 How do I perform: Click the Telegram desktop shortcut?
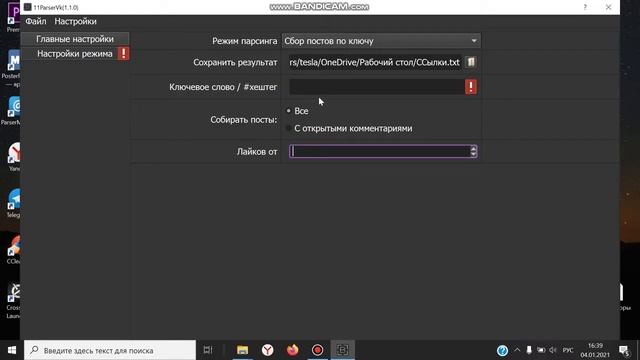pos(13,203)
